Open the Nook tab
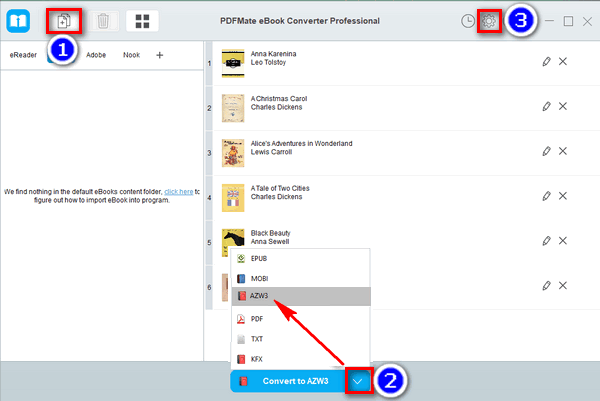Viewport: 600px width, 401px height. pos(131,55)
